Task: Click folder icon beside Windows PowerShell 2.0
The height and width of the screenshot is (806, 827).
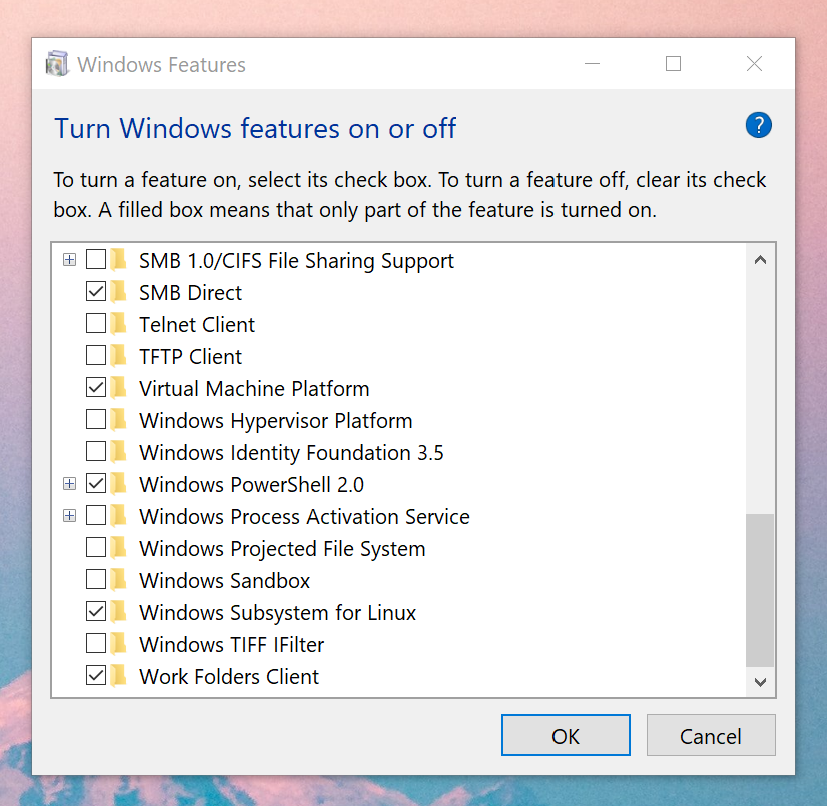Action: point(119,484)
